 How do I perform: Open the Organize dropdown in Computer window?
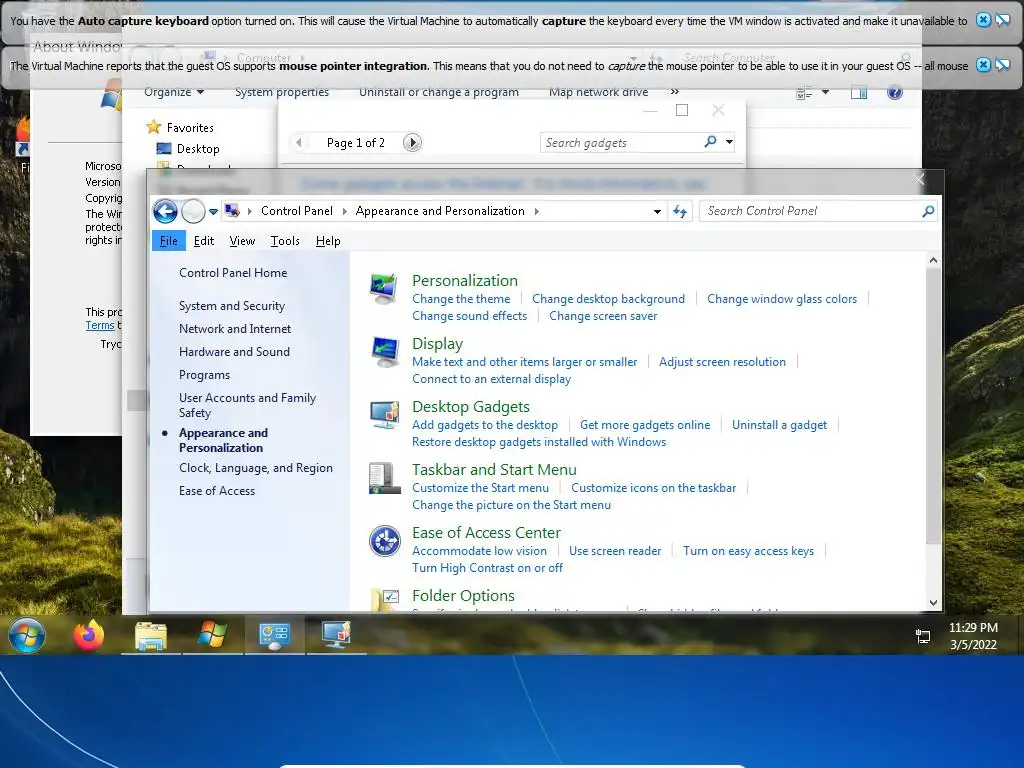[x=174, y=92]
